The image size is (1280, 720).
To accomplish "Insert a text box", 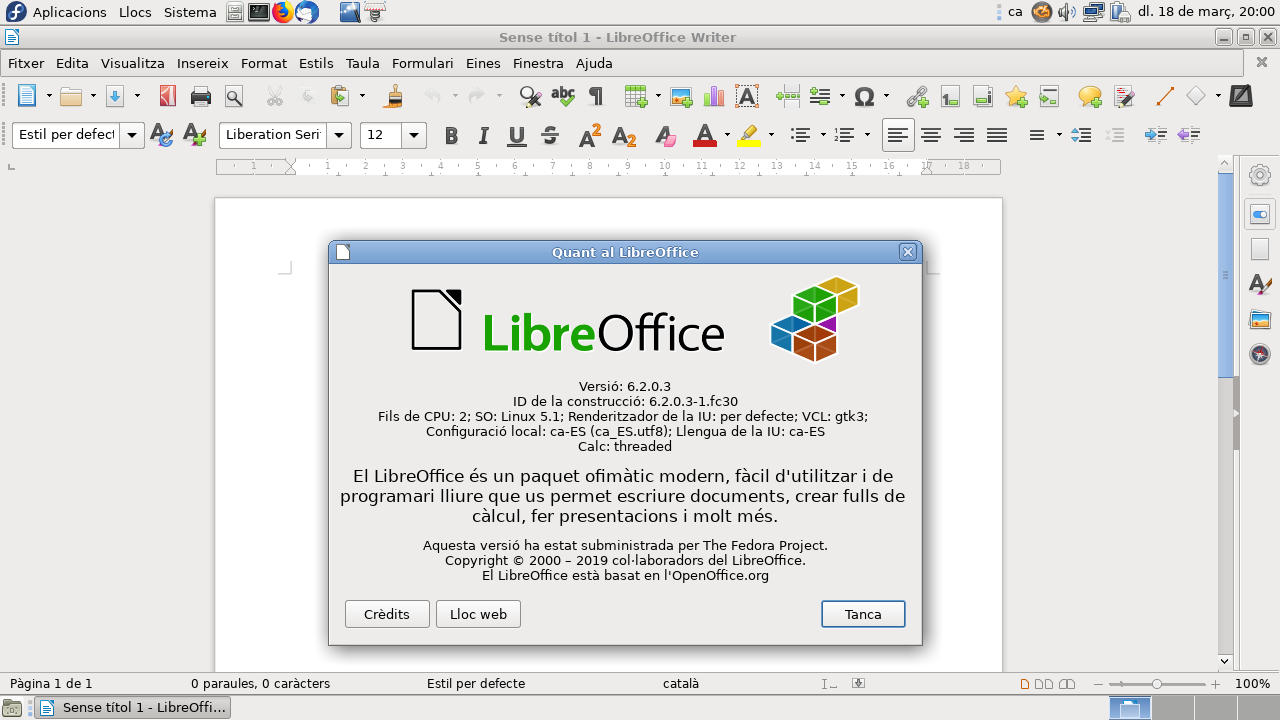I will [x=746, y=97].
